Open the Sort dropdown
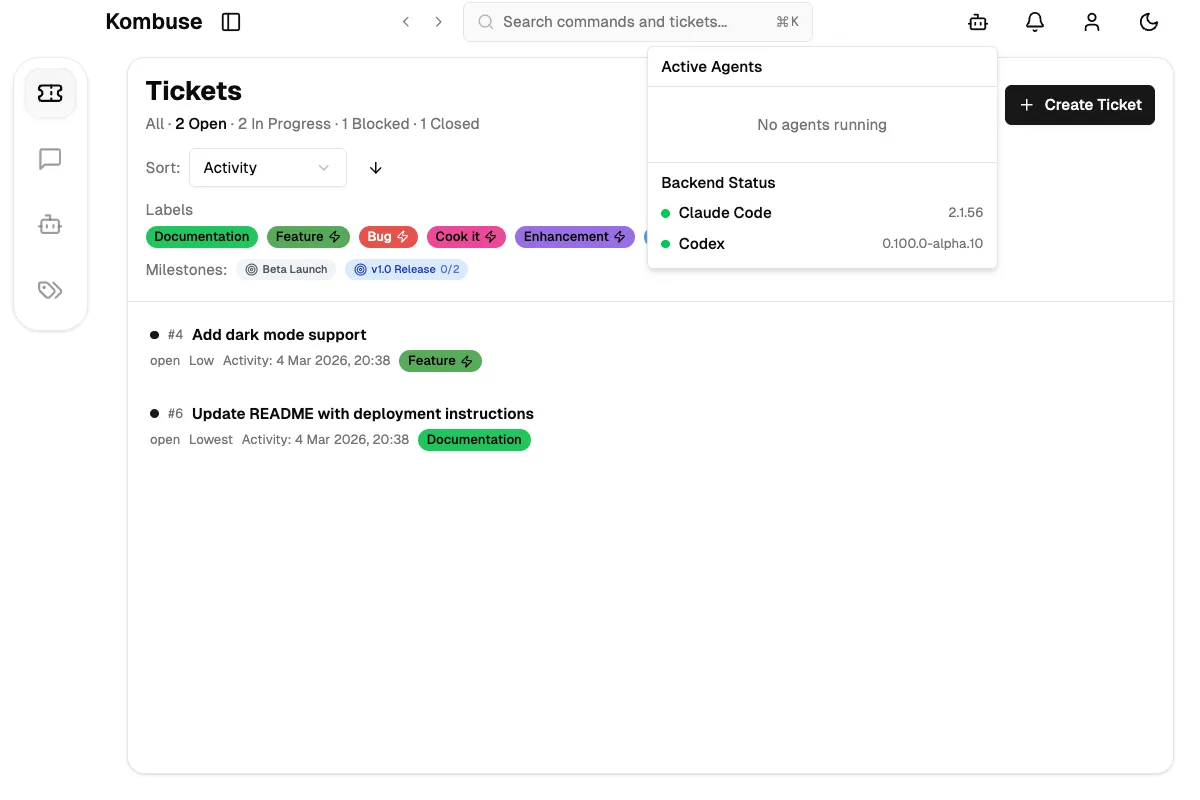The width and height of the screenshot is (1200, 800). click(267, 167)
